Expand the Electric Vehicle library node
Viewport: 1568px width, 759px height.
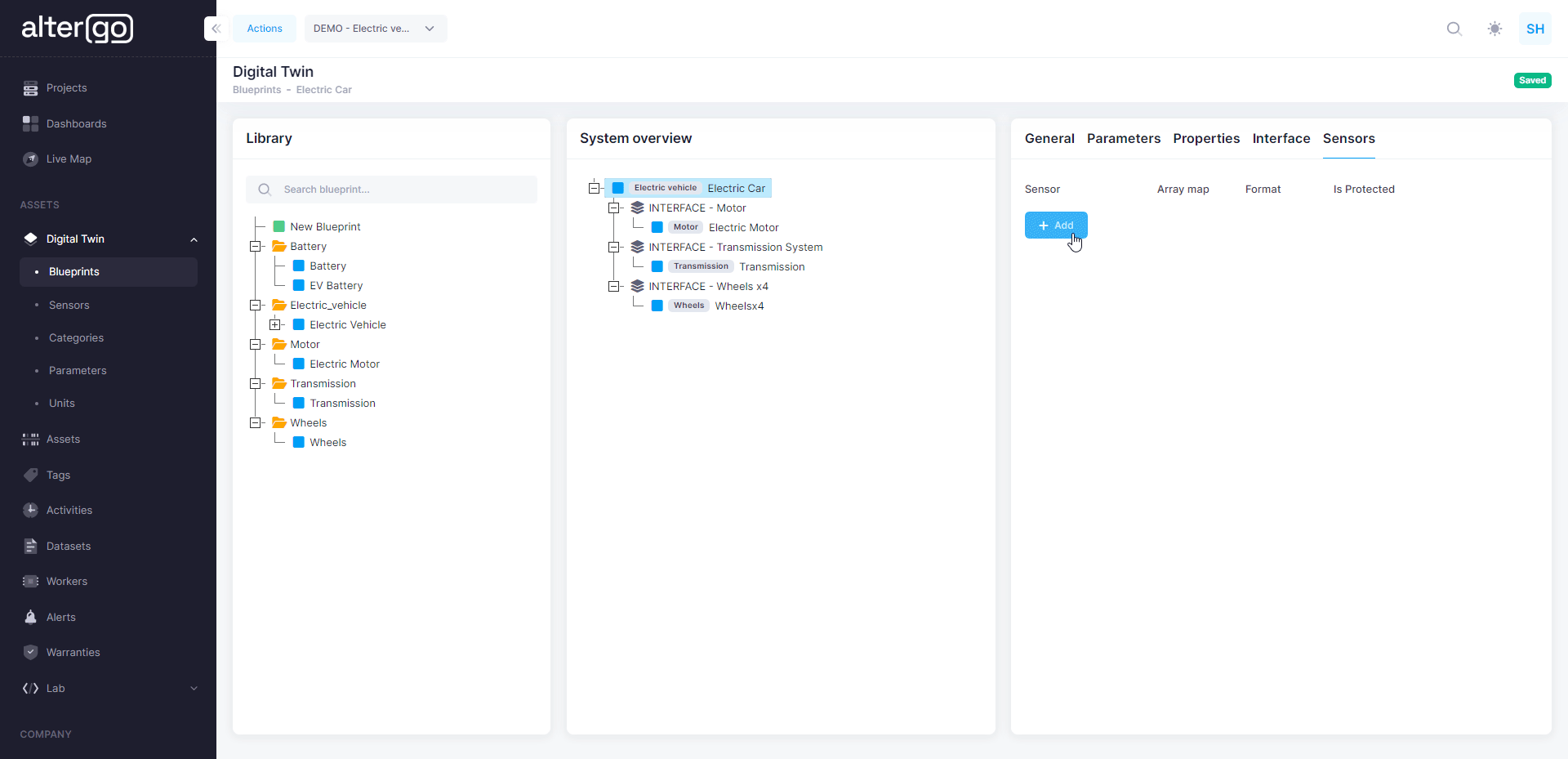point(275,325)
